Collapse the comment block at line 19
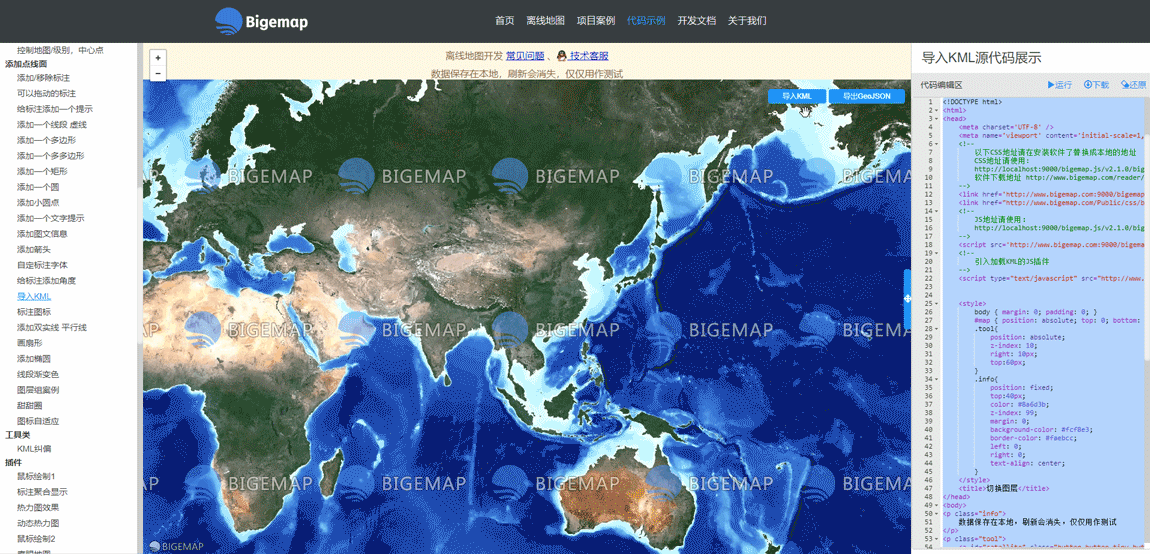The height and width of the screenshot is (554, 1150). (937, 253)
